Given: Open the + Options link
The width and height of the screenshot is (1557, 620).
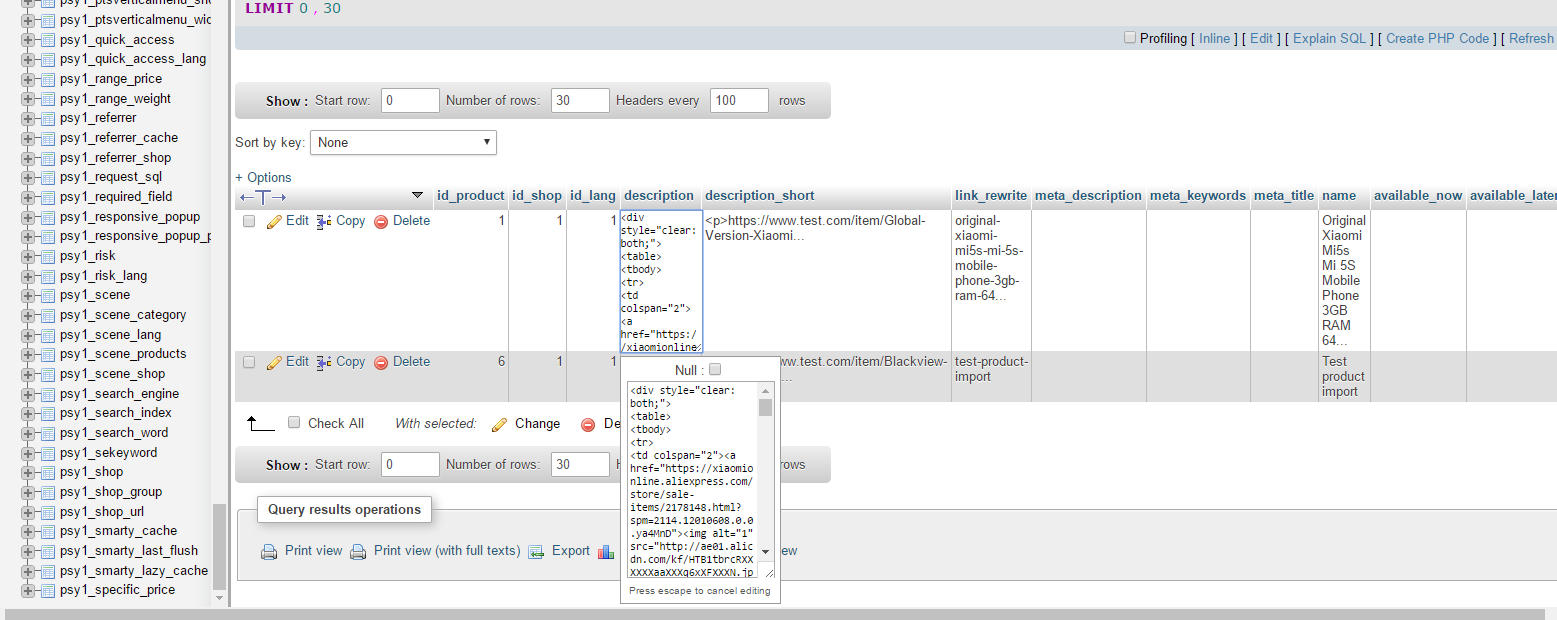Looking at the screenshot, I should click(263, 178).
